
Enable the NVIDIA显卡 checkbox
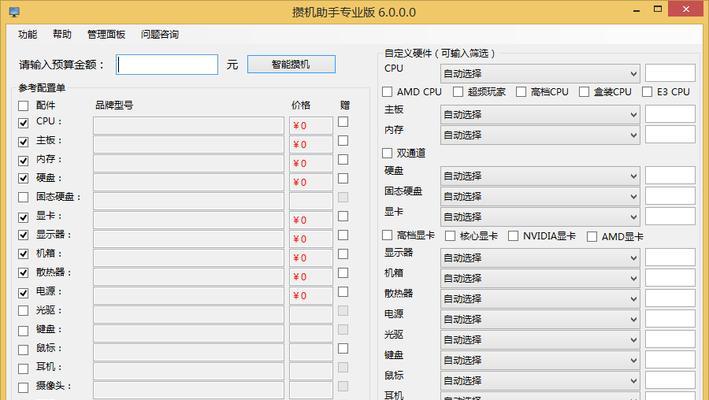pyautogui.click(x=513, y=236)
